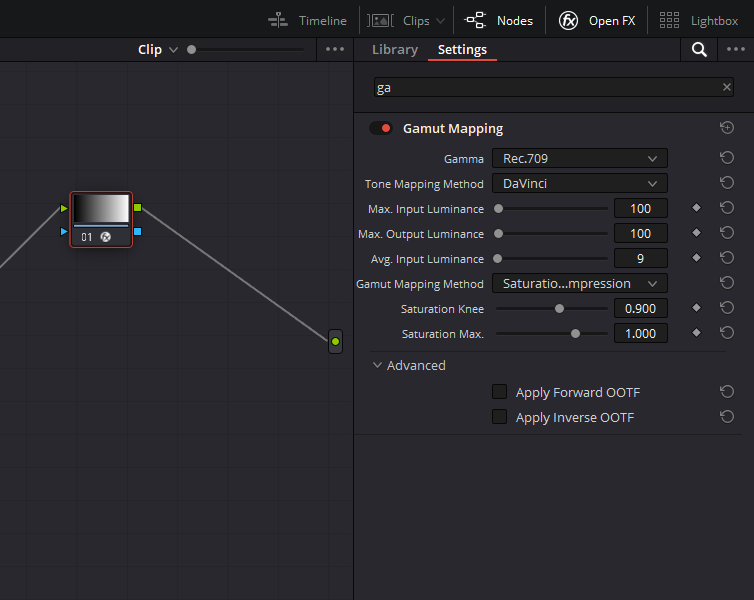754x600 pixels.
Task: Add keyframe for Max. Output Luminance
Action: pos(696,233)
